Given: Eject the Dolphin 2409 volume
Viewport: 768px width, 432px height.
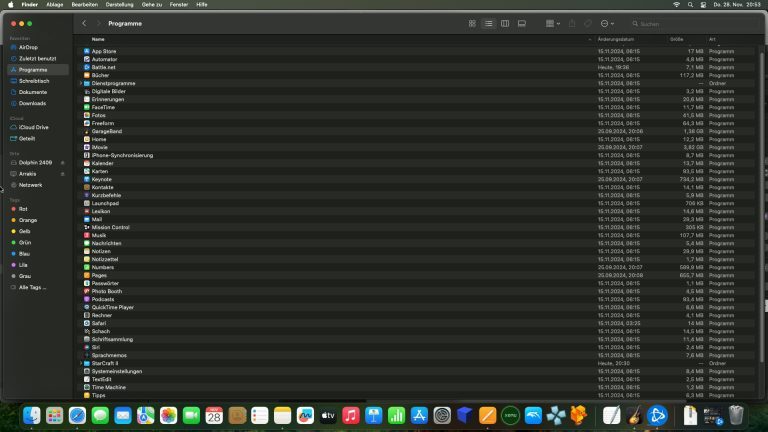Looking at the screenshot, I should coord(63,163).
